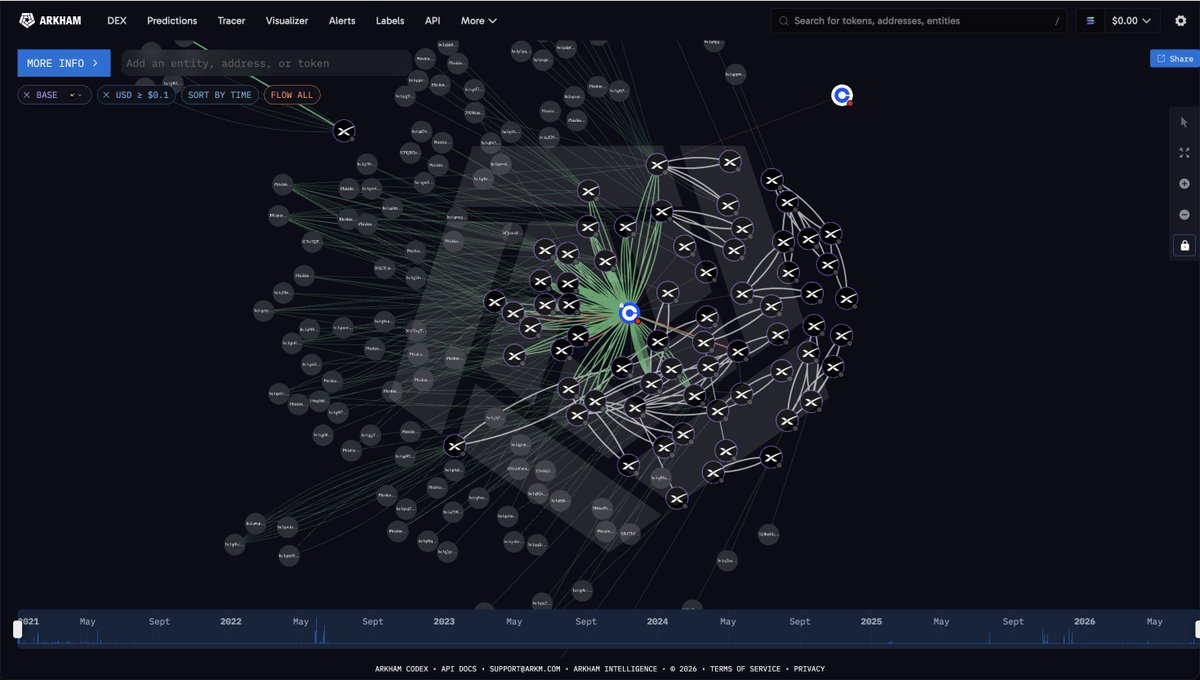The width and height of the screenshot is (1200, 680).
Task: Click the 2022 mark on the timeline
Action: [231, 621]
